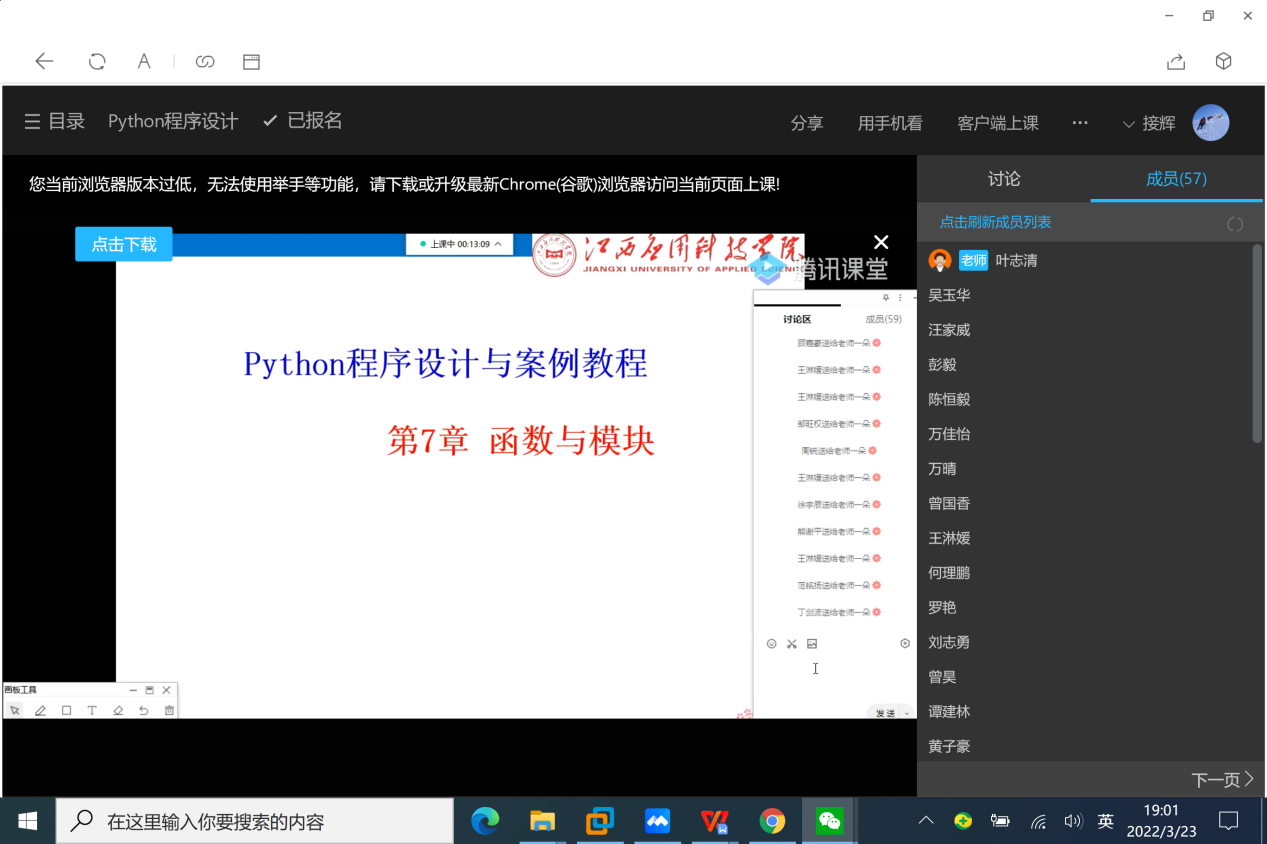Click the undo arrow in 画板工具
The height and width of the screenshot is (844, 1267).
pos(144,710)
